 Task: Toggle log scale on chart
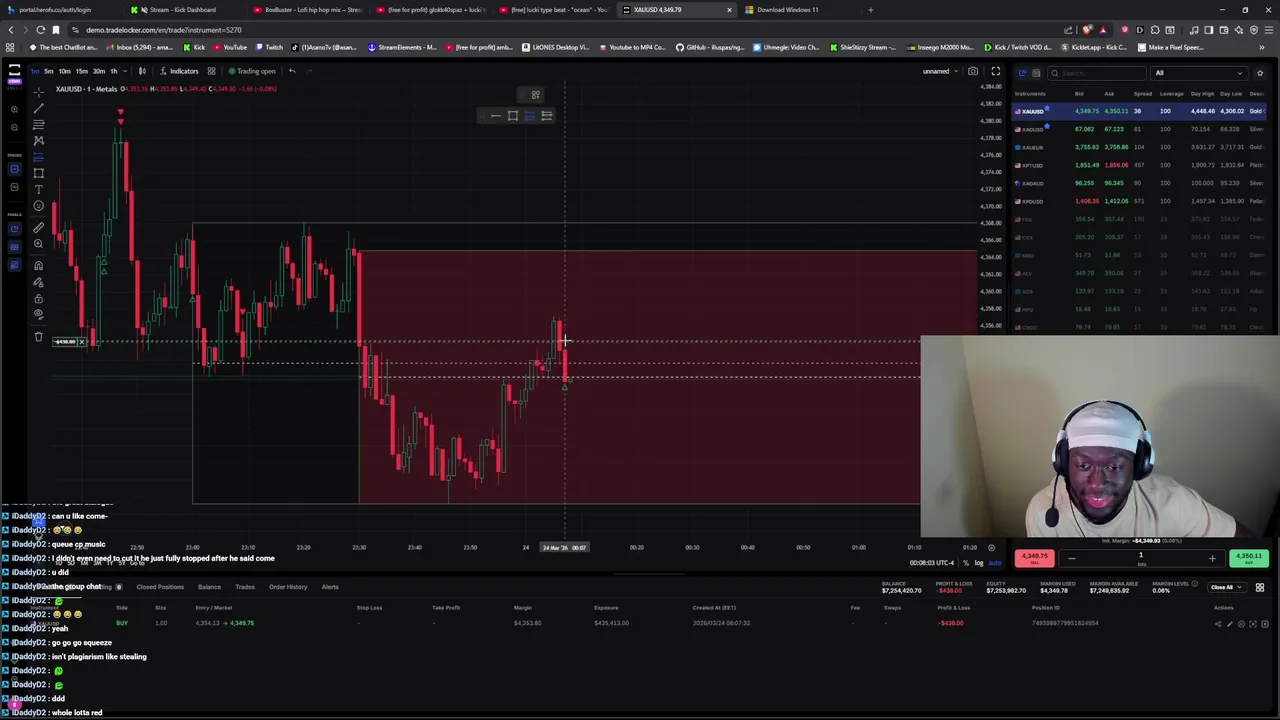tap(979, 563)
